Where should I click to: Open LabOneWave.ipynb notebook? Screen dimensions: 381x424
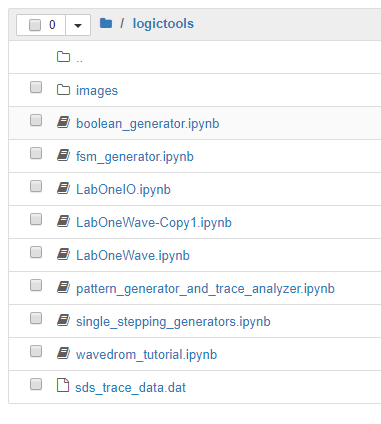[133, 256]
